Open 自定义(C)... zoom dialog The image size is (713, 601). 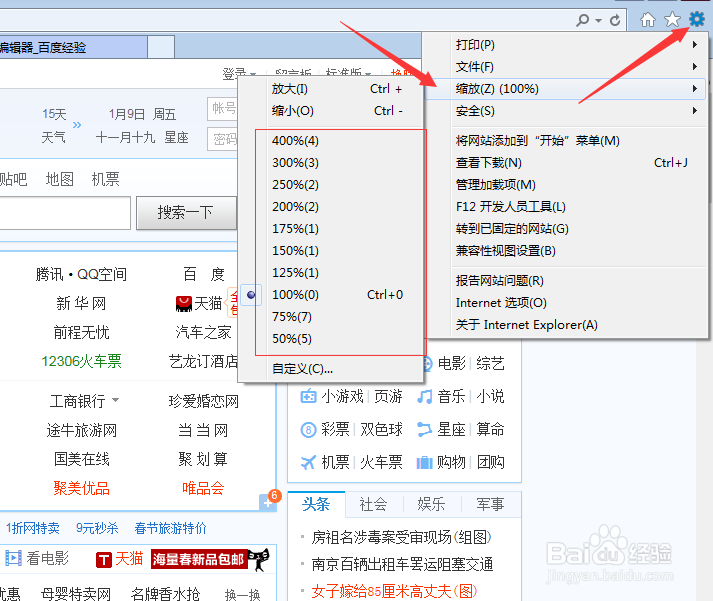pyautogui.click(x=331, y=369)
